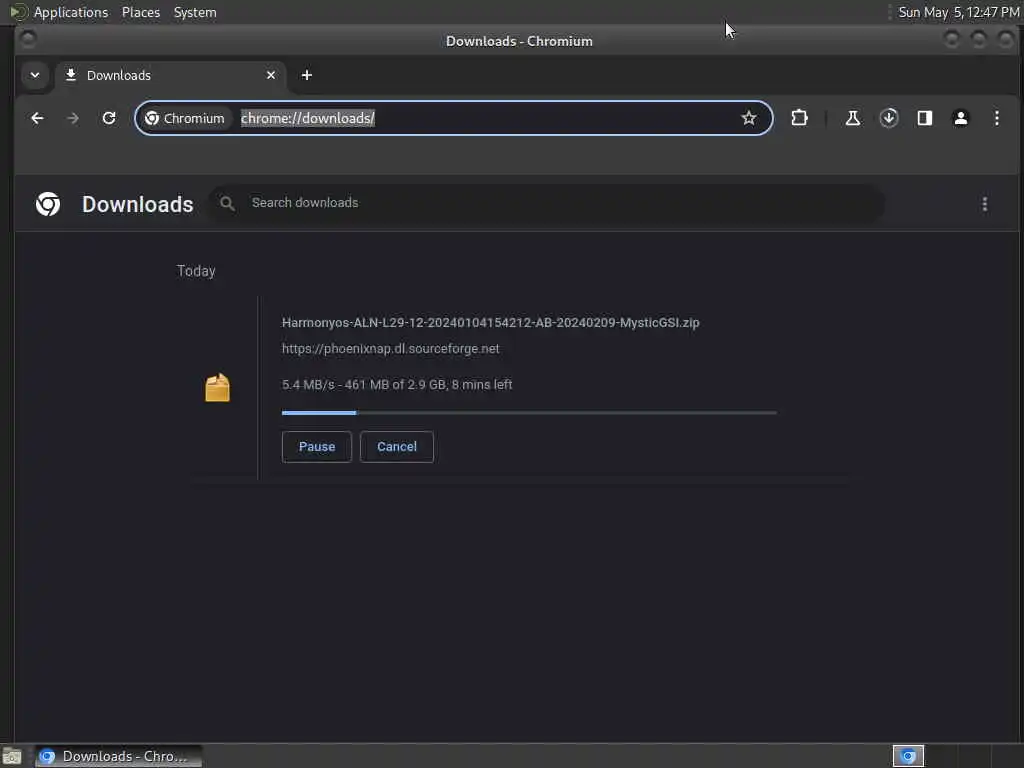The width and height of the screenshot is (1024, 768).
Task: Open a new tab with plus button
Action: (x=306, y=75)
